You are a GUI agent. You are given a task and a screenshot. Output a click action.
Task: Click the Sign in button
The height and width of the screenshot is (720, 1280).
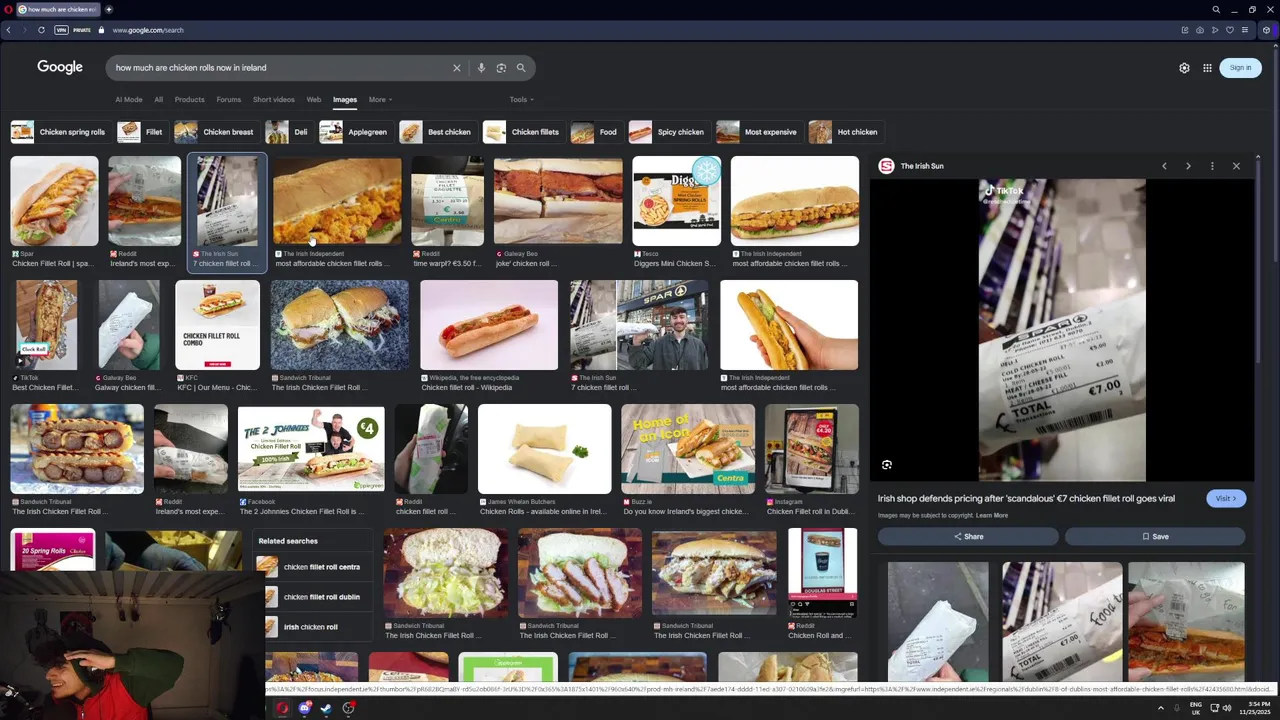point(1240,68)
